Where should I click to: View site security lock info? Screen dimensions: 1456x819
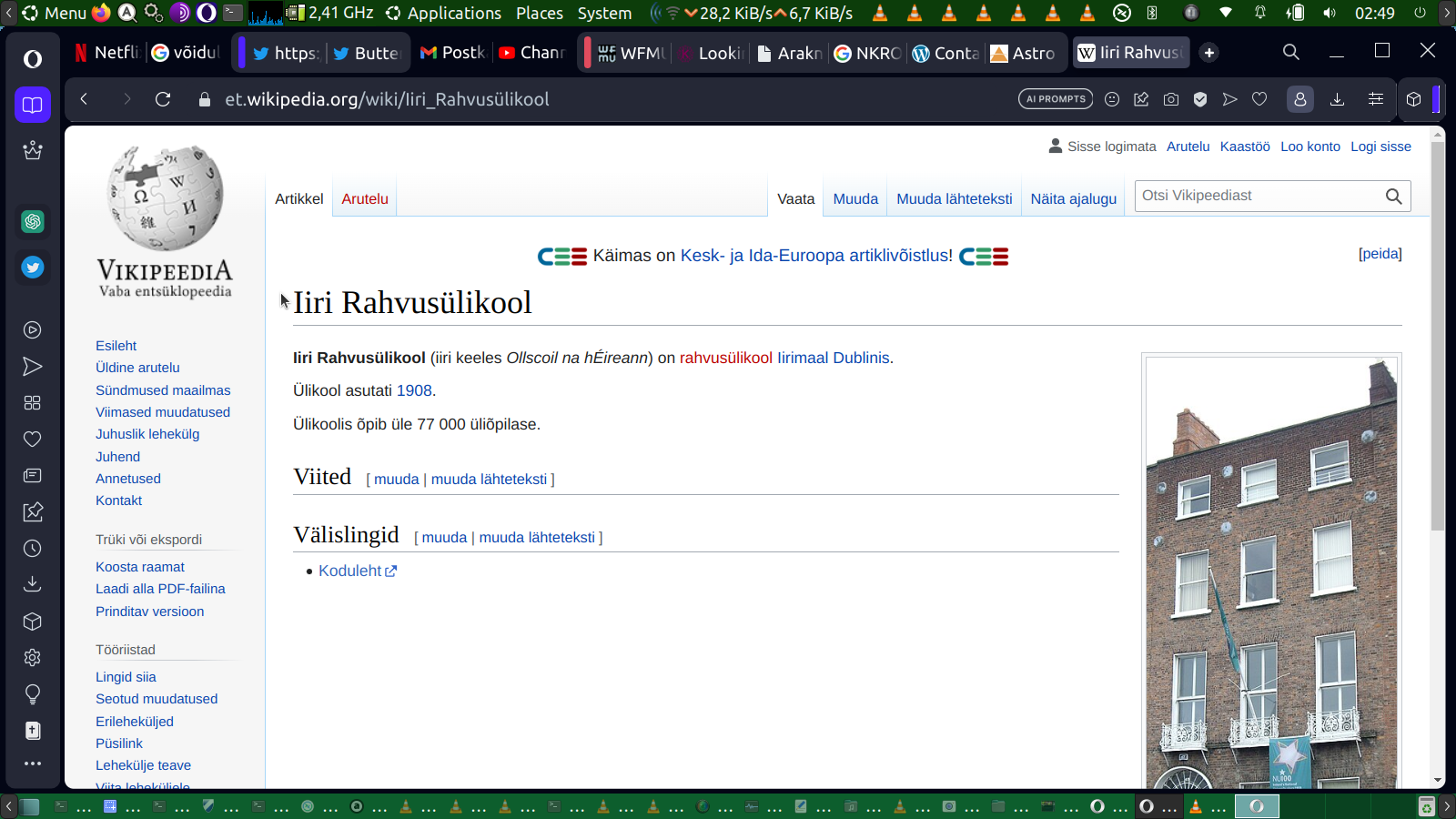[x=205, y=99]
